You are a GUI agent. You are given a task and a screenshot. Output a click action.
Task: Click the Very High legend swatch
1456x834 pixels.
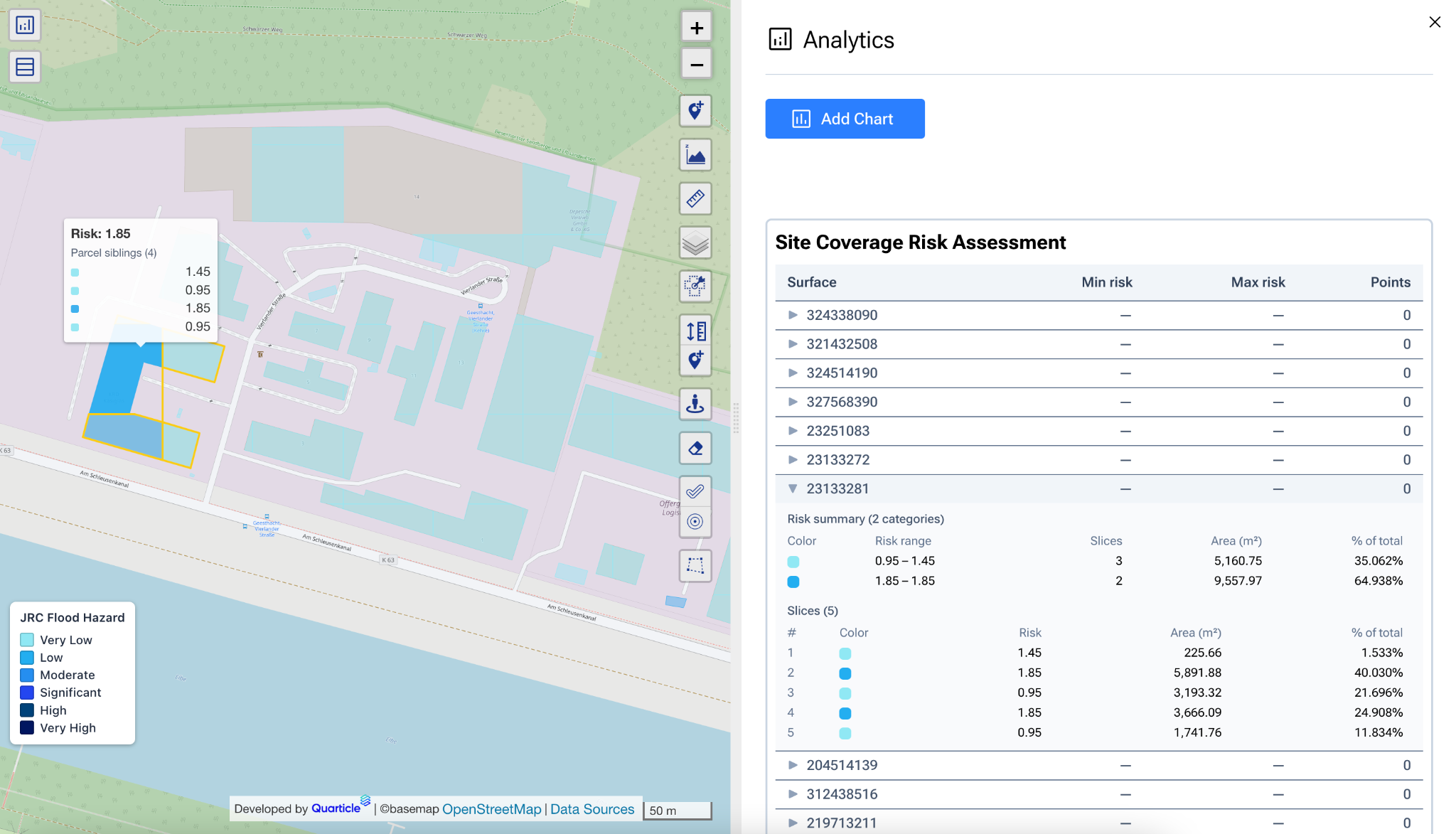[27, 727]
